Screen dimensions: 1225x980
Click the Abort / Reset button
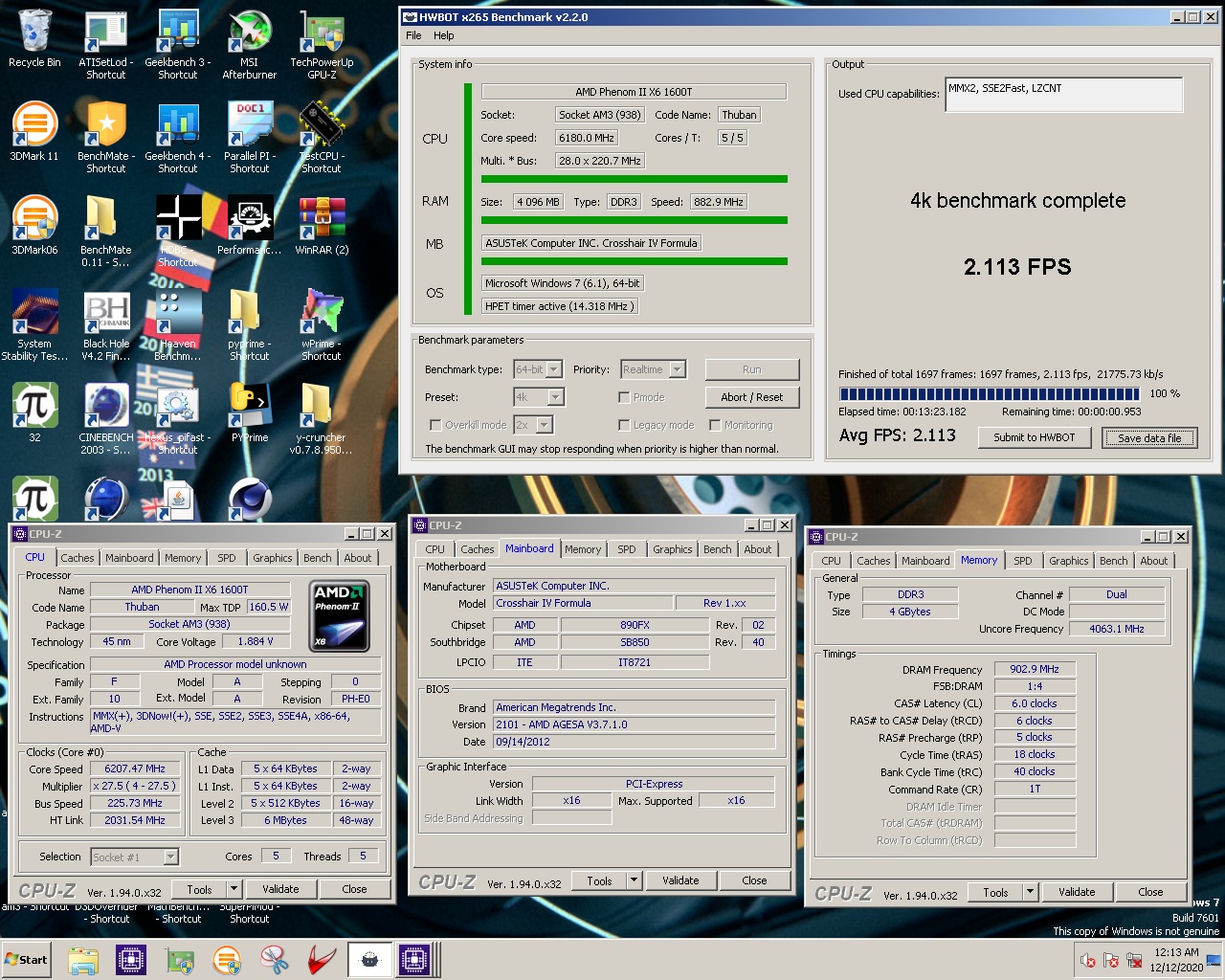coord(752,397)
